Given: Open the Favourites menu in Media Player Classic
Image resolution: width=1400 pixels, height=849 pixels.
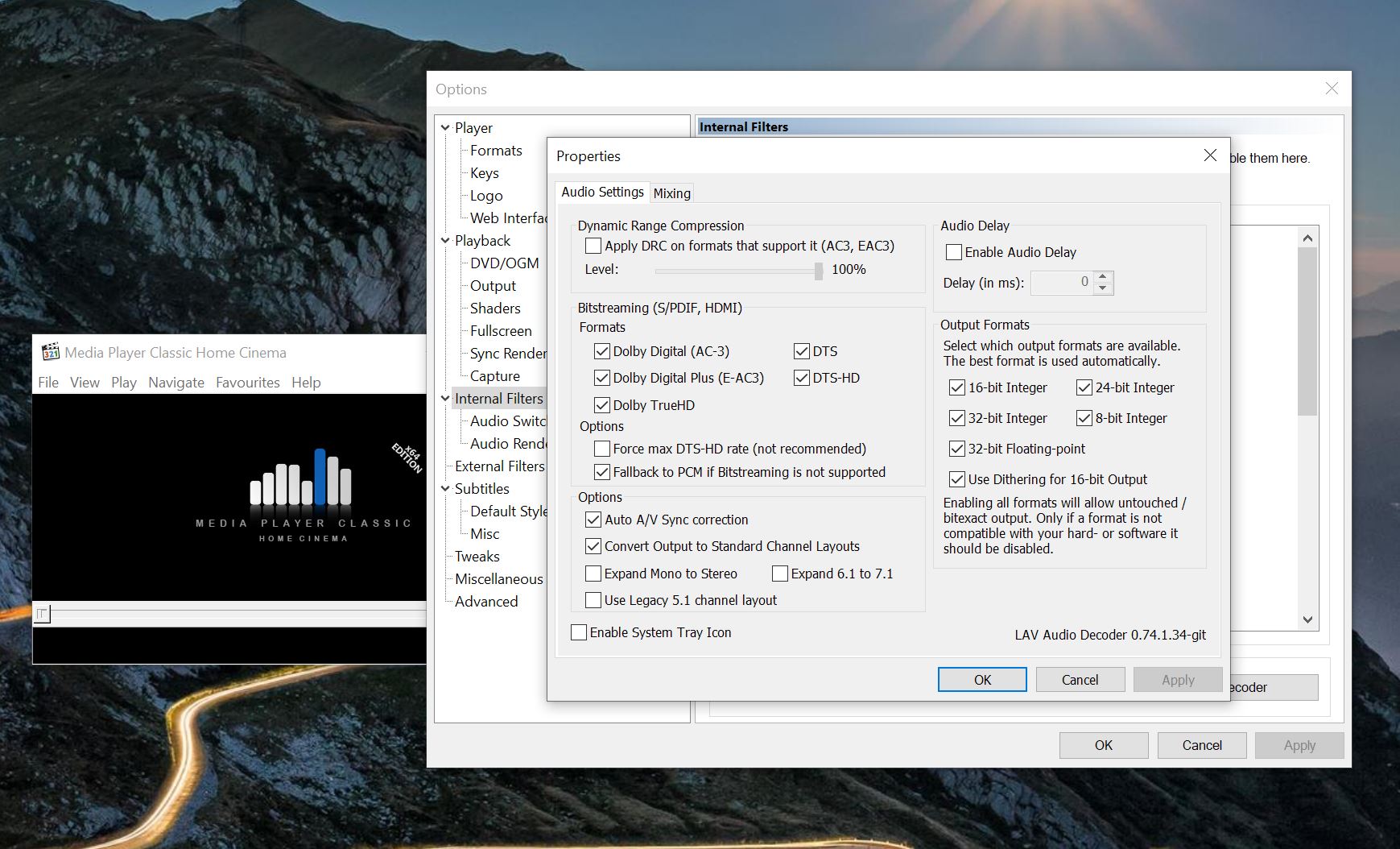Looking at the screenshot, I should point(248,382).
